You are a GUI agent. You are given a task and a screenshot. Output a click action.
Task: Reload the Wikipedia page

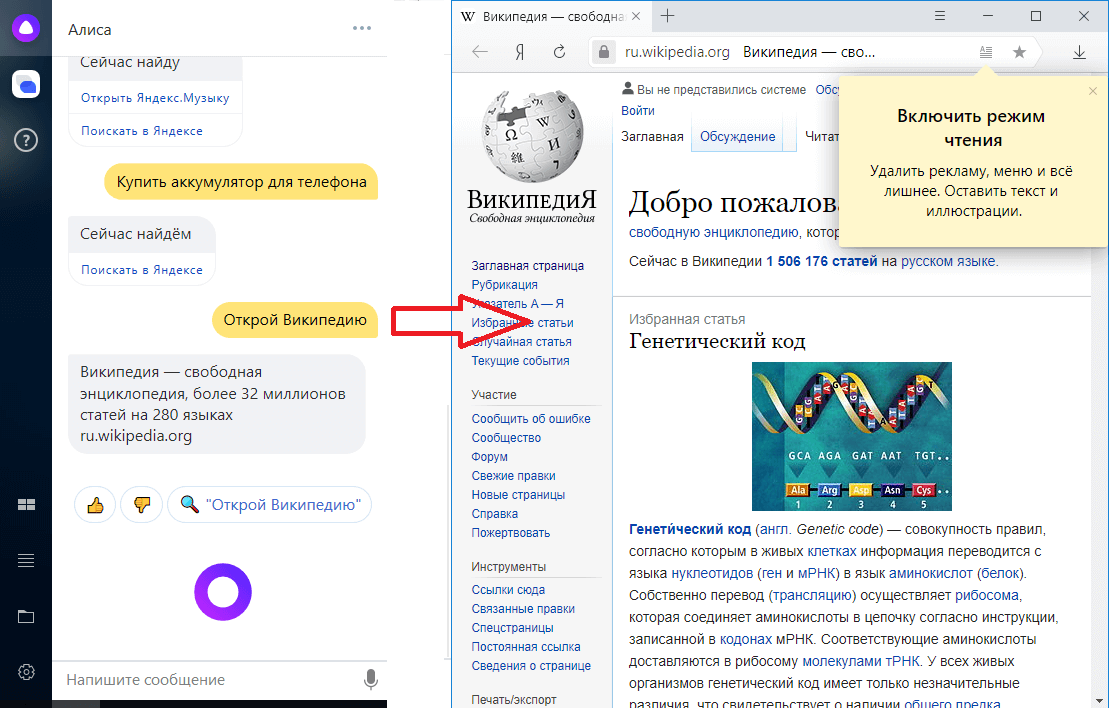point(559,52)
